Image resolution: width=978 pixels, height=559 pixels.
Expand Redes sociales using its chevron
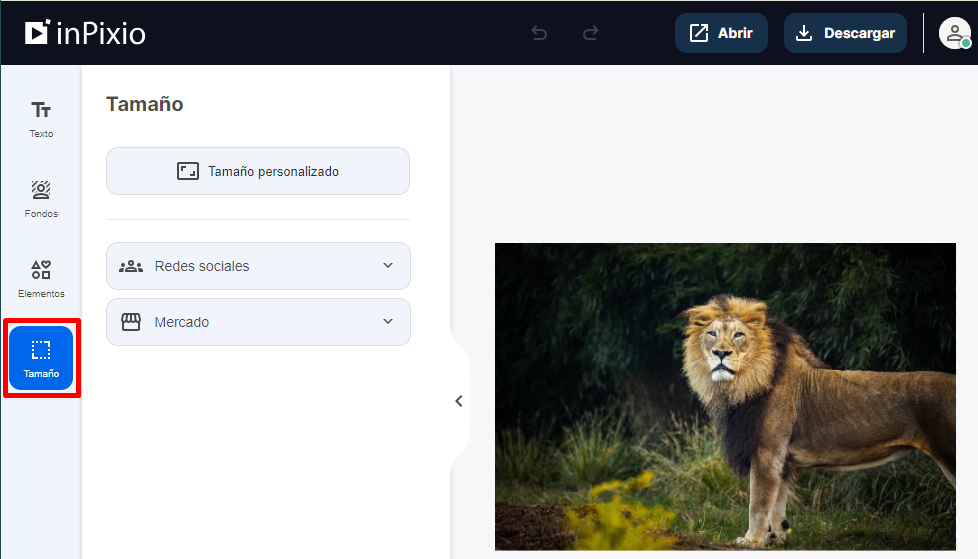coord(388,266)
